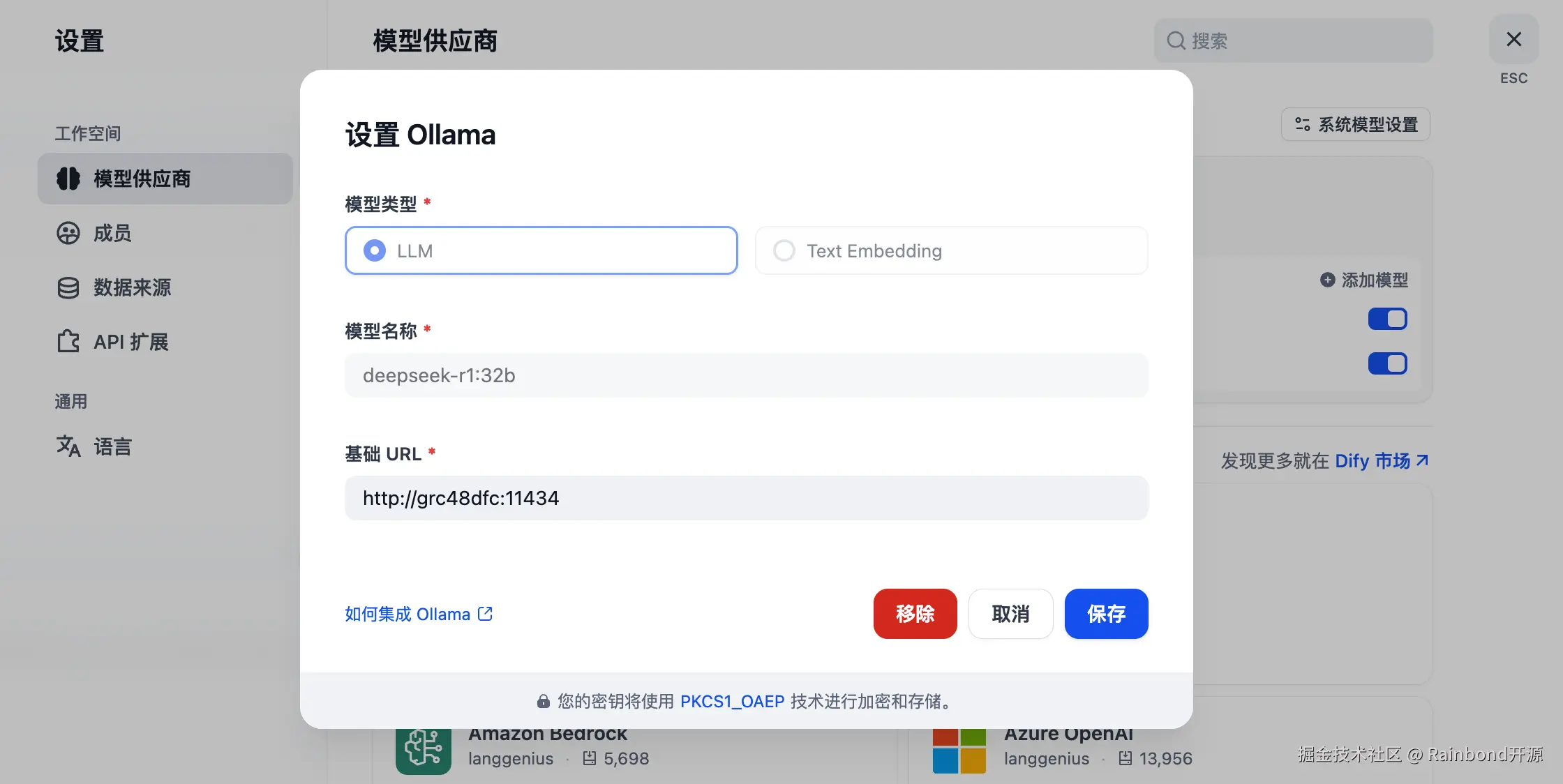Select the LLM model type radio

tap(375, 250)
